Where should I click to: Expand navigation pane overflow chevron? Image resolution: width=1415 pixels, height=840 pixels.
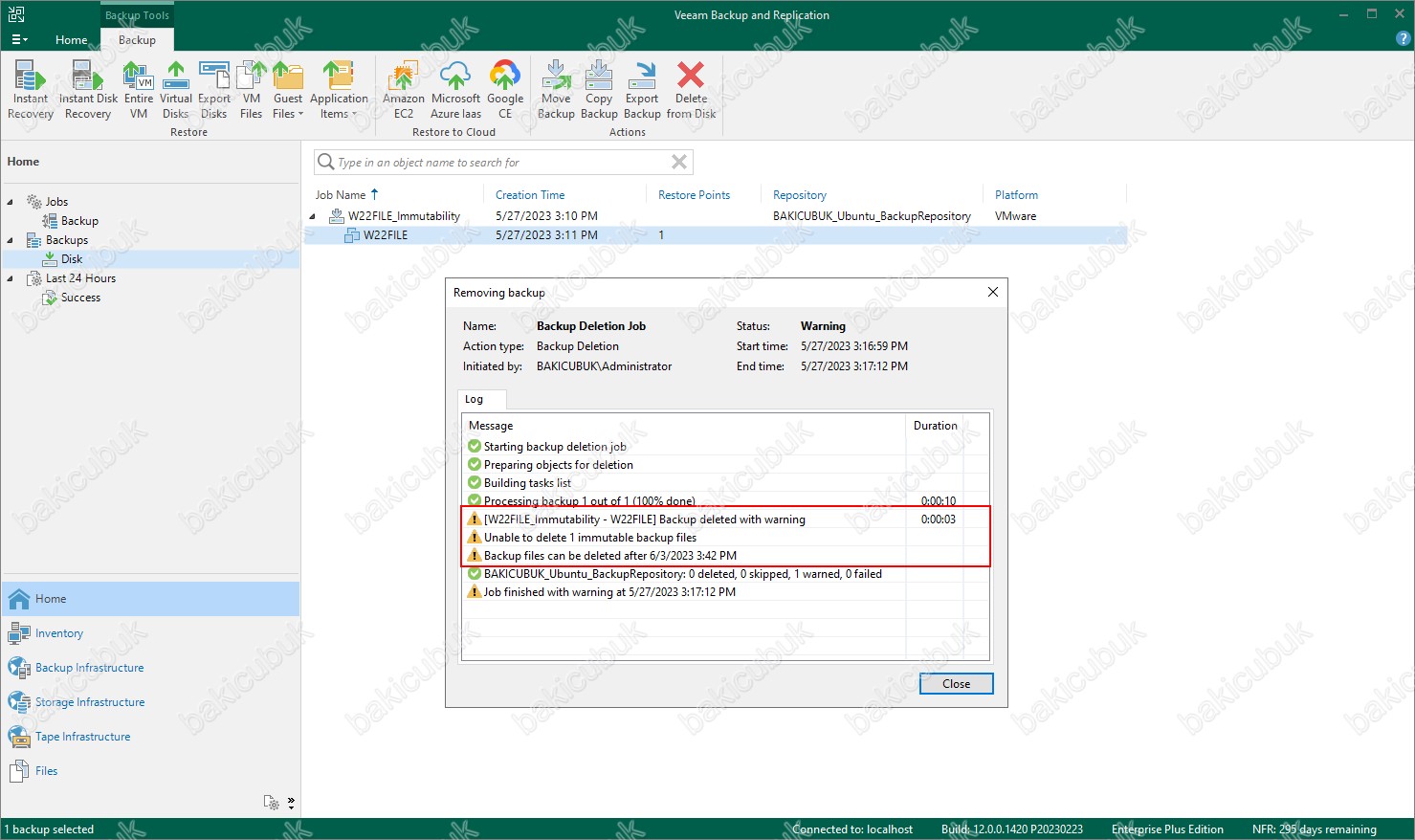click(291, 803)
